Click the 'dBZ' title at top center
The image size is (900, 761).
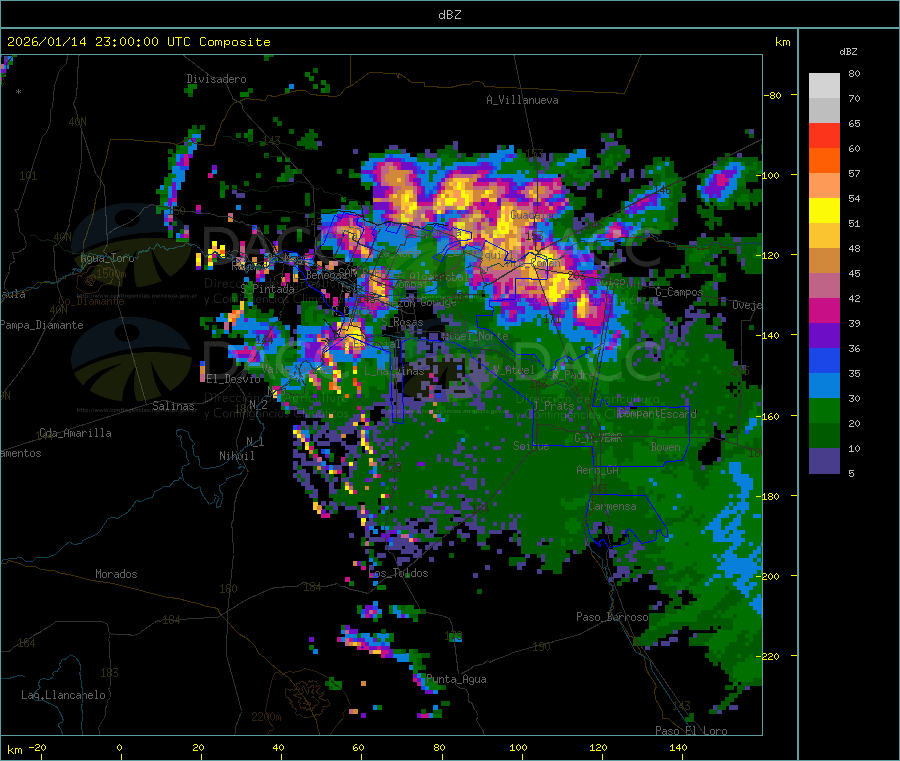449,15
